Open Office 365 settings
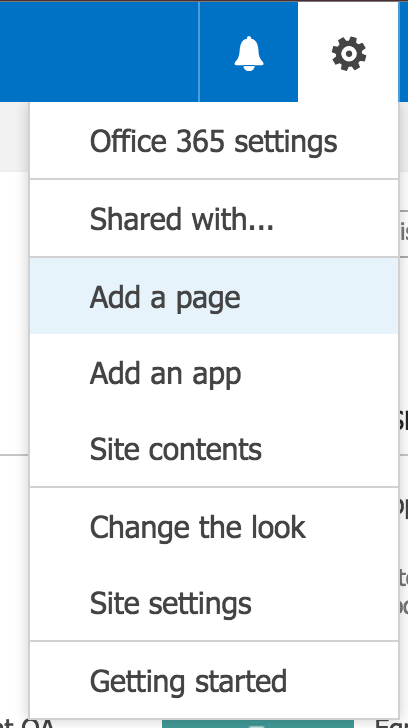This screenshot has width=408, height=728. [214, 141]
